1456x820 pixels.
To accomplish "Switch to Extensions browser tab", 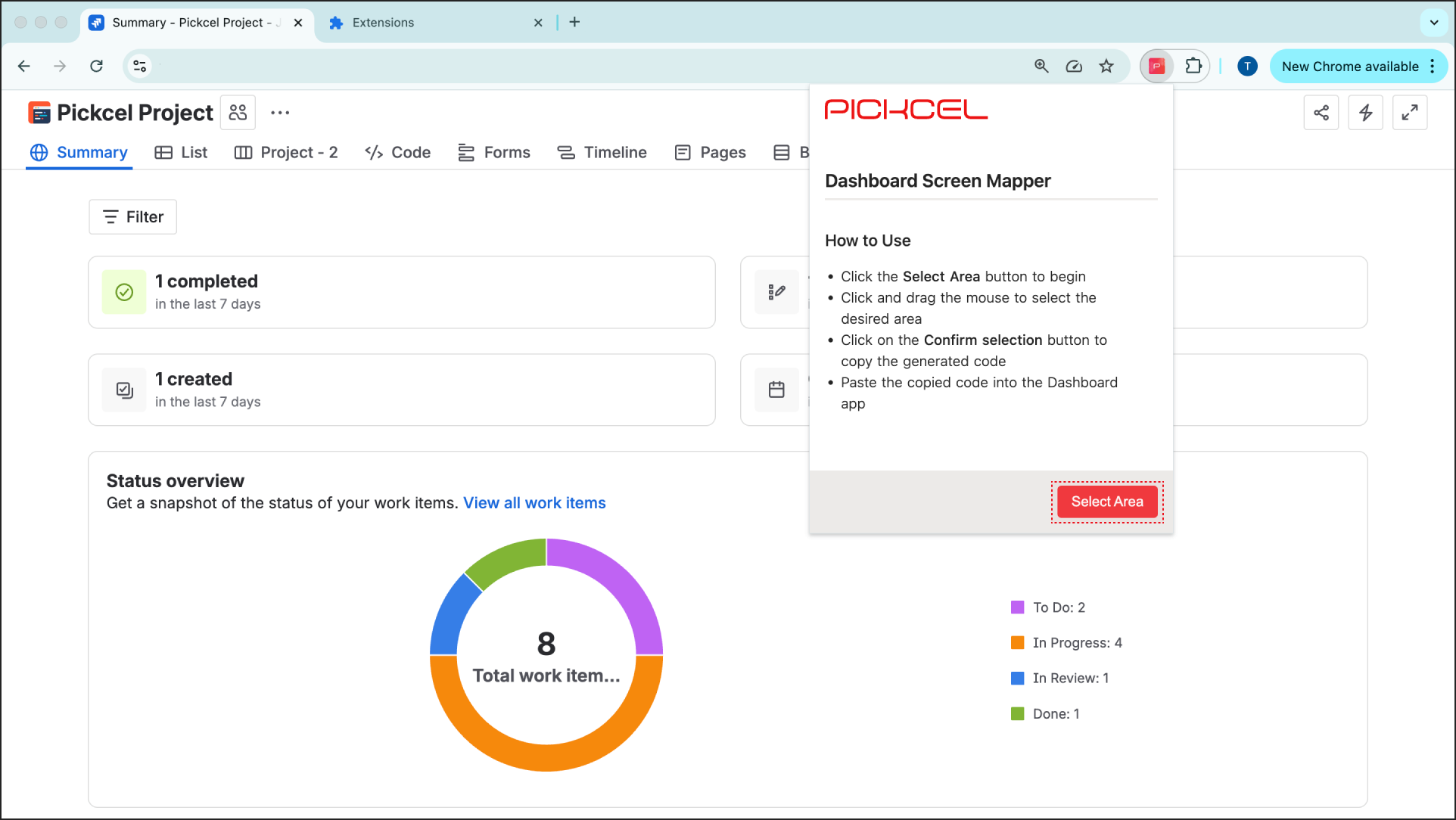I will tap(383, 23).
